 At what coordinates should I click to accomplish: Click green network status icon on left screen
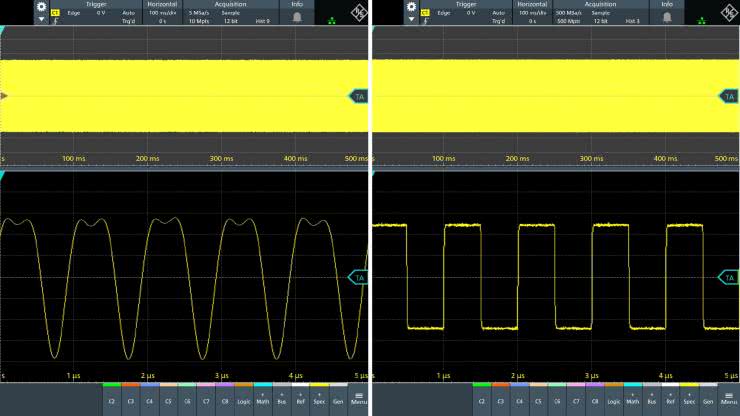(x=332, y=21)
